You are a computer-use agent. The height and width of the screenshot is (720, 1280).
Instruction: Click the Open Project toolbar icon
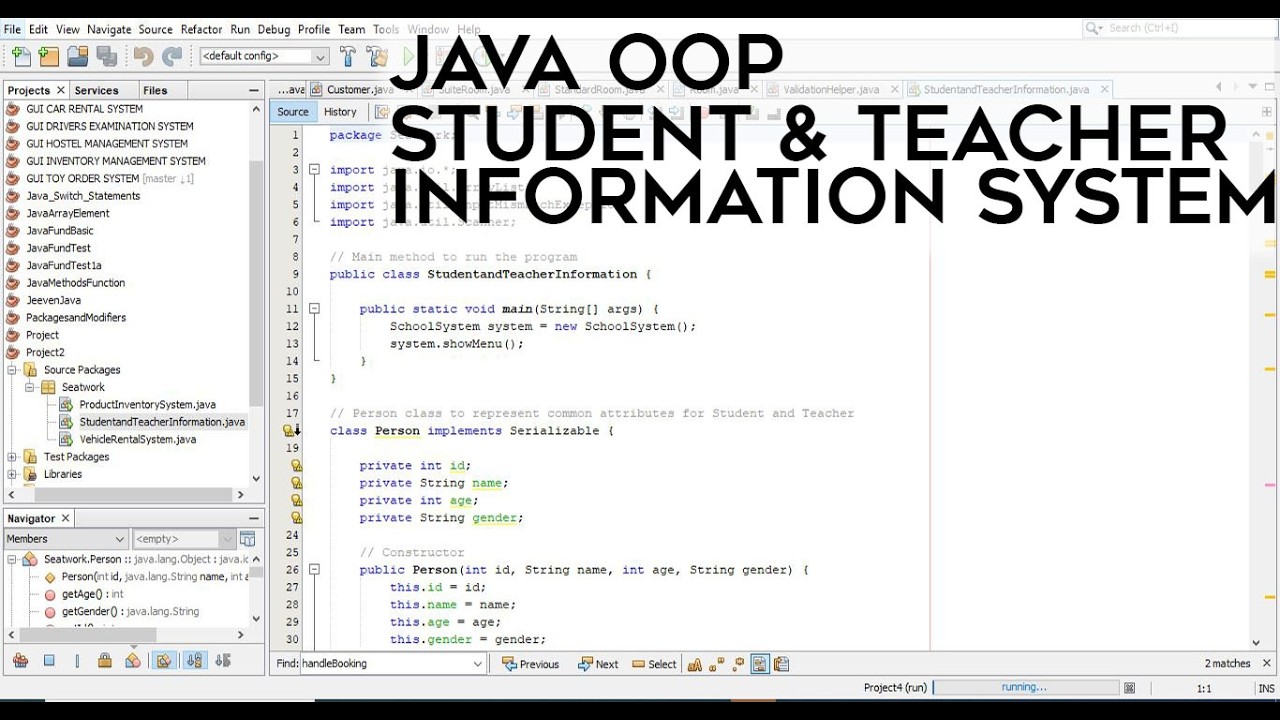pos(77,57)
